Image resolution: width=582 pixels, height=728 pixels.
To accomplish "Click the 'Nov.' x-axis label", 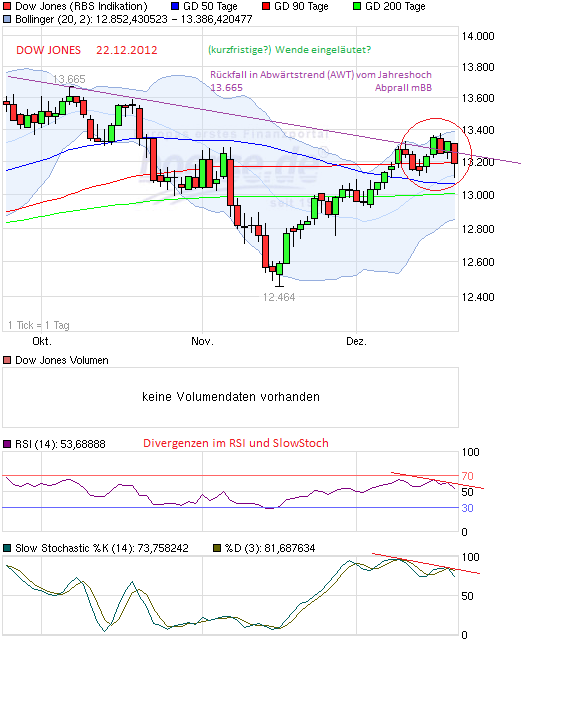I will coord(202,341).
